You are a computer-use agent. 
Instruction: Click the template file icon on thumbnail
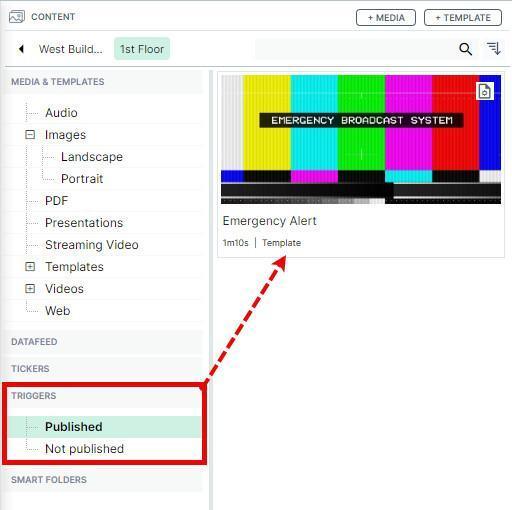484,91
